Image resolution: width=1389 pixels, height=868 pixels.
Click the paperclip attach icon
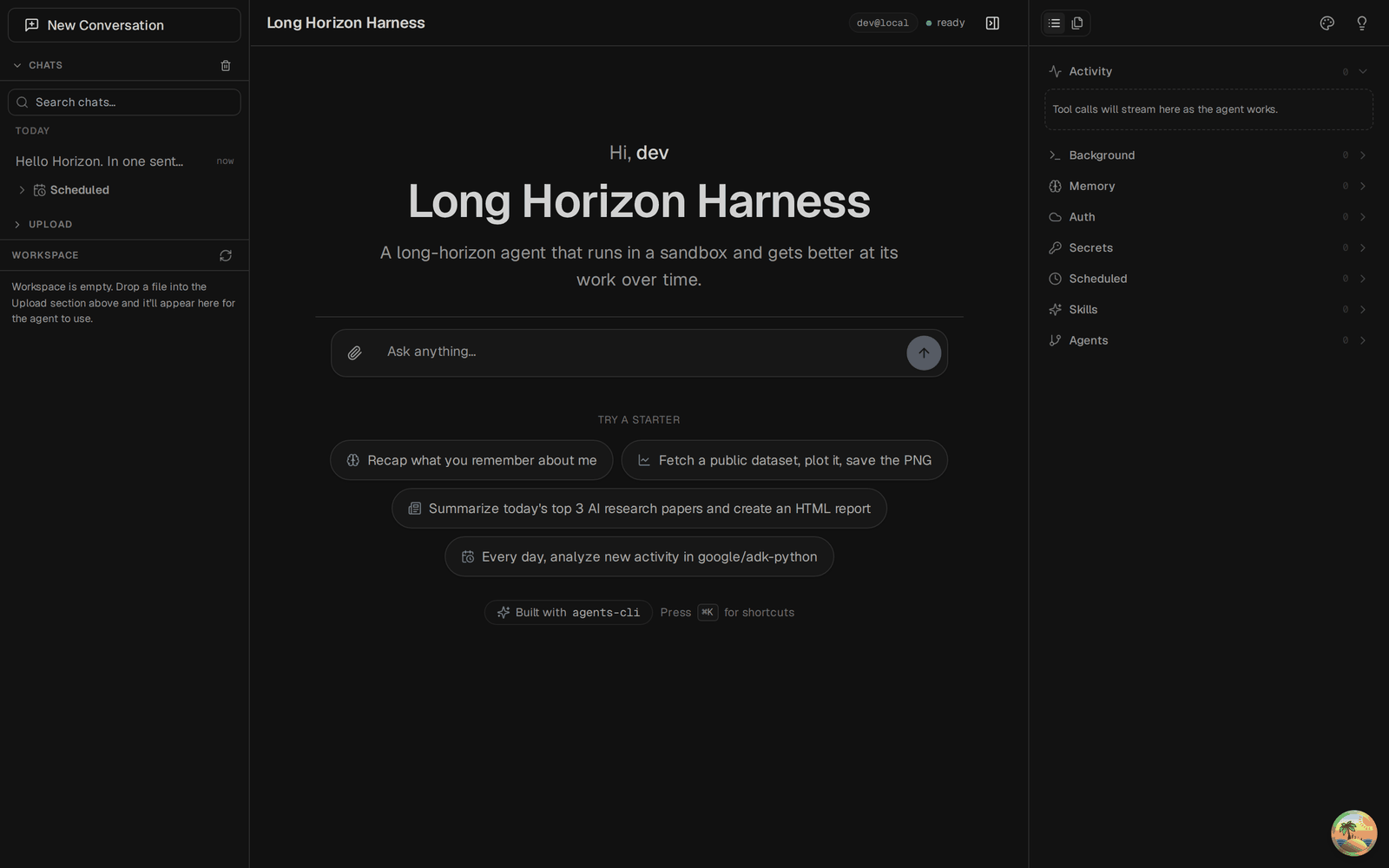click(354, 352)
